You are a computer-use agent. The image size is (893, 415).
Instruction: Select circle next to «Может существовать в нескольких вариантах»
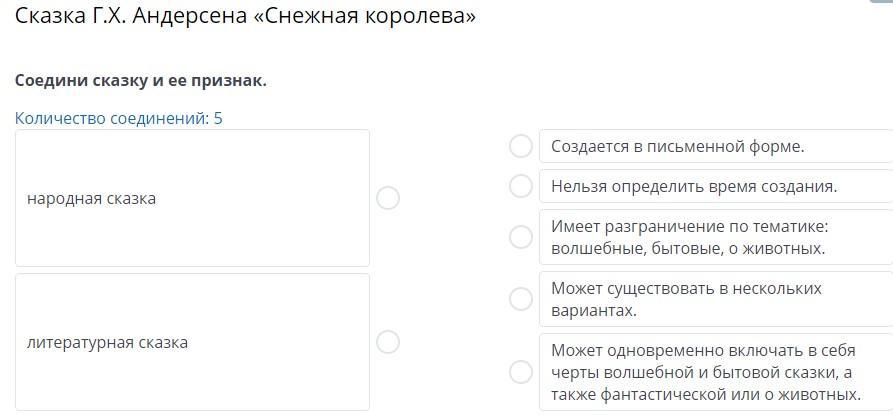coord(520,299)
